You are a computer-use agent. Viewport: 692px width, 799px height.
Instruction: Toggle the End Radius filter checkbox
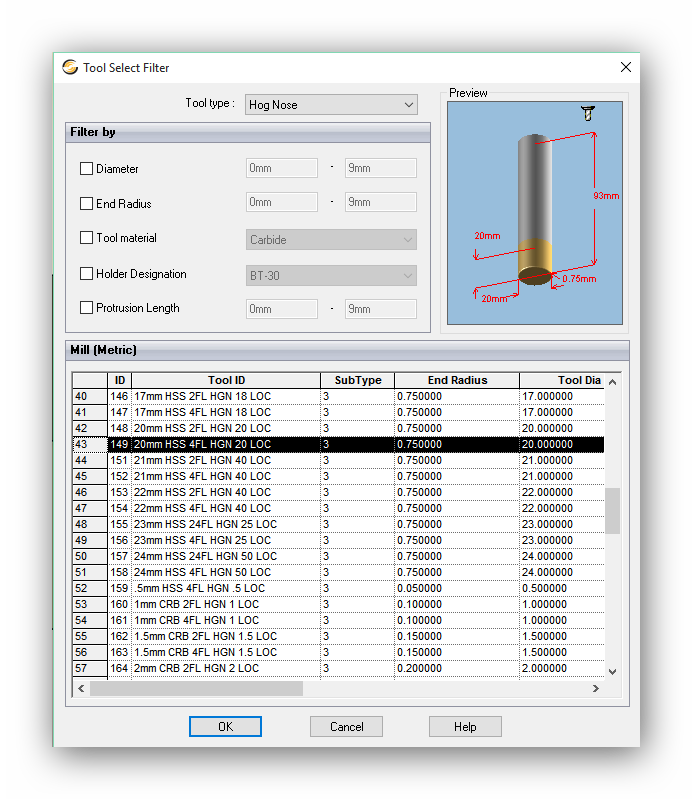point(87,204)
